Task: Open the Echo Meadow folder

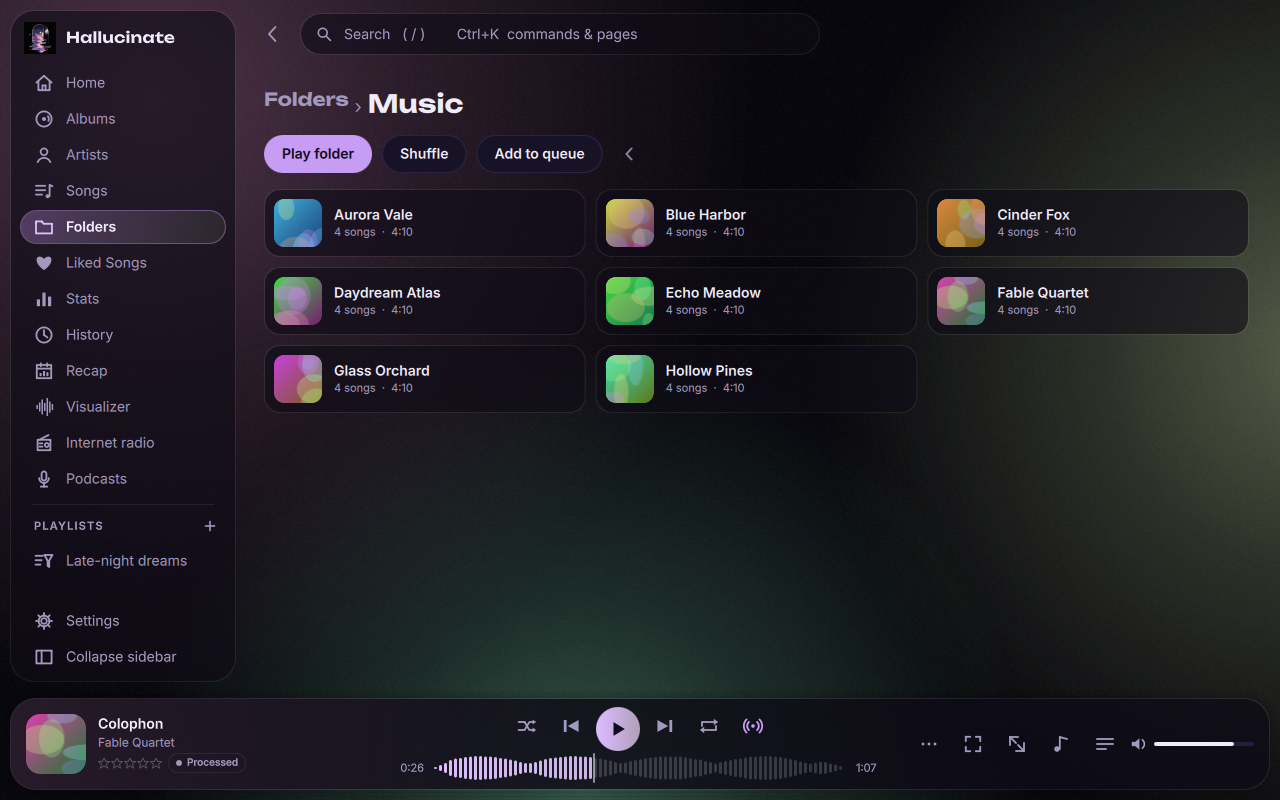Action: click(x=756, y=301)
